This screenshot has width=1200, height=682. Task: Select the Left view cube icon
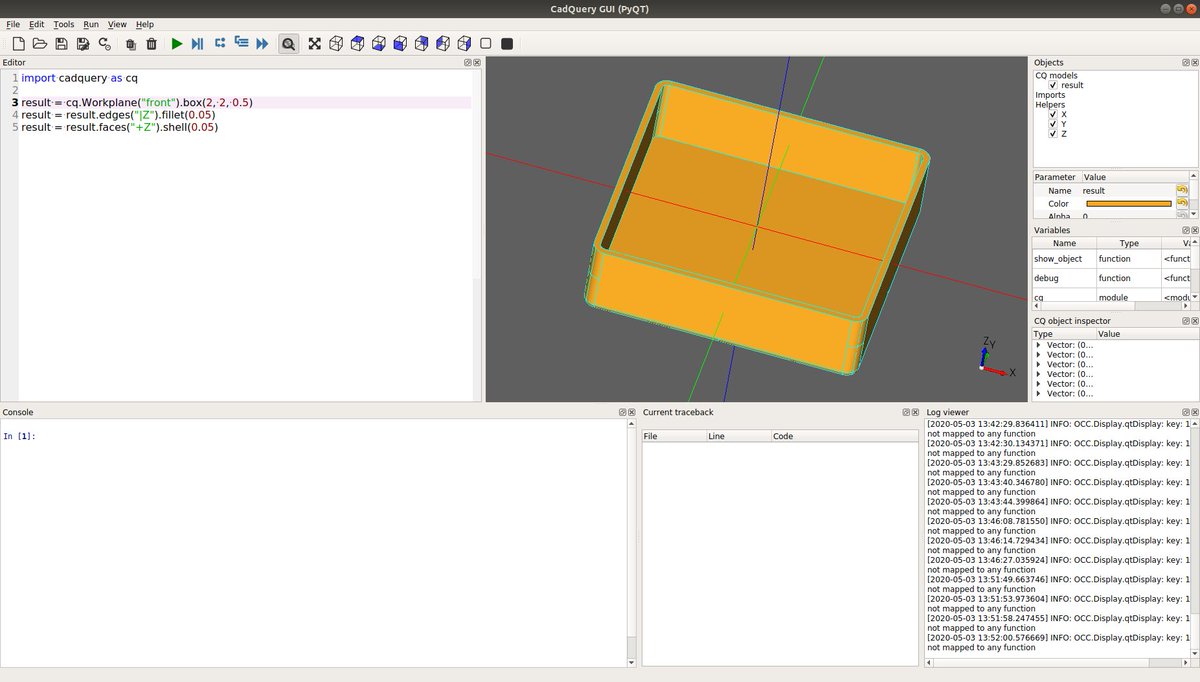[443, 44]
